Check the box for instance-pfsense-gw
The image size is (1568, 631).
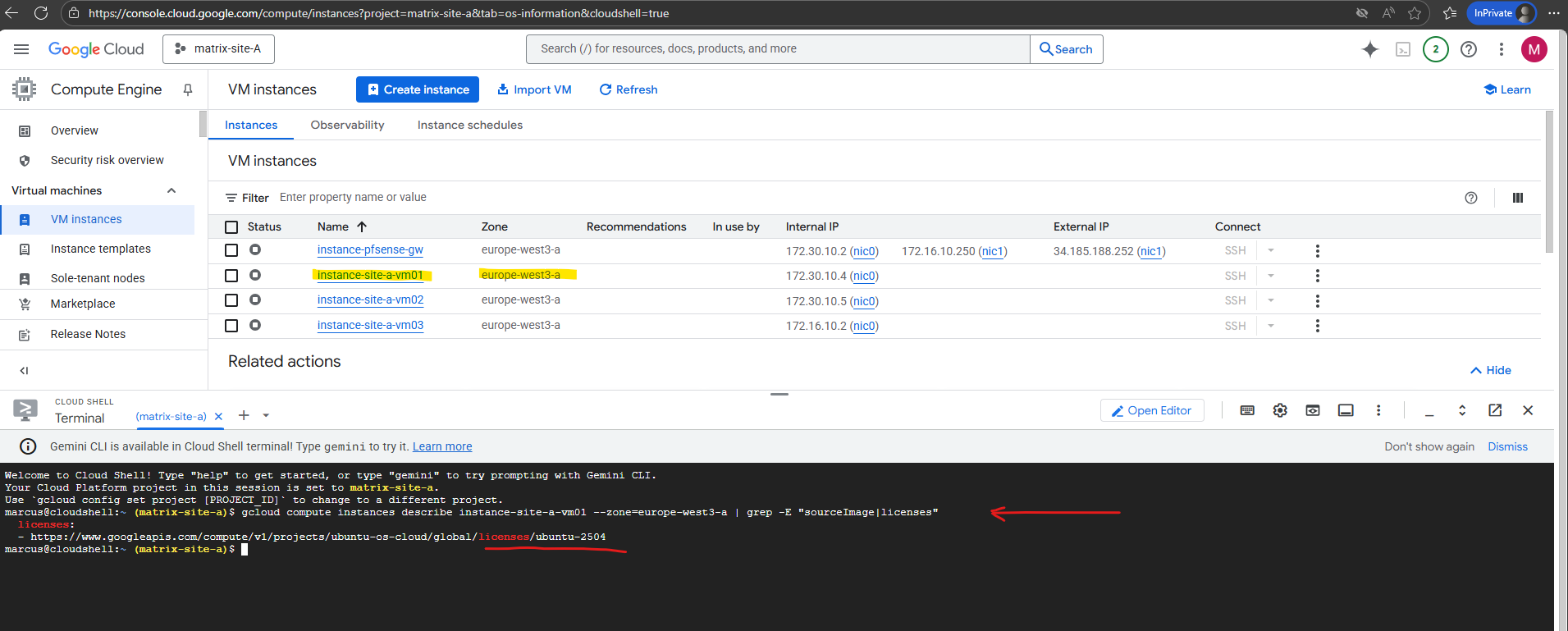pyautogui.click(x=231, y=250)
